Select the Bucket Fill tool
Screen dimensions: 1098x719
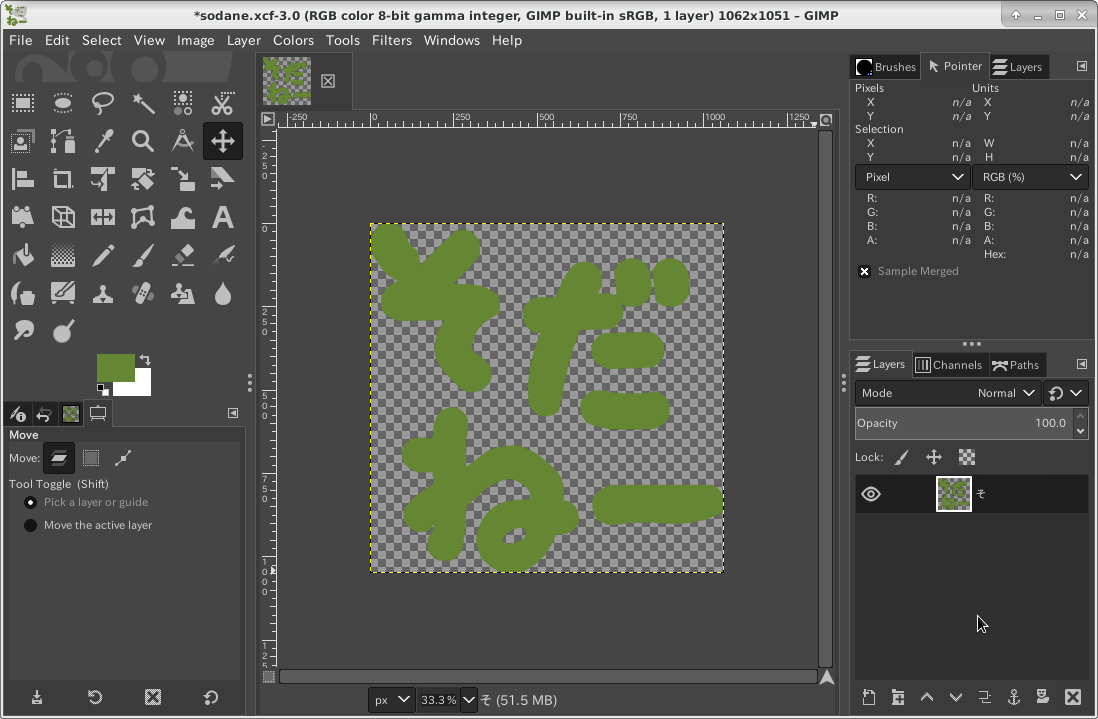click(x=23, y=256)
